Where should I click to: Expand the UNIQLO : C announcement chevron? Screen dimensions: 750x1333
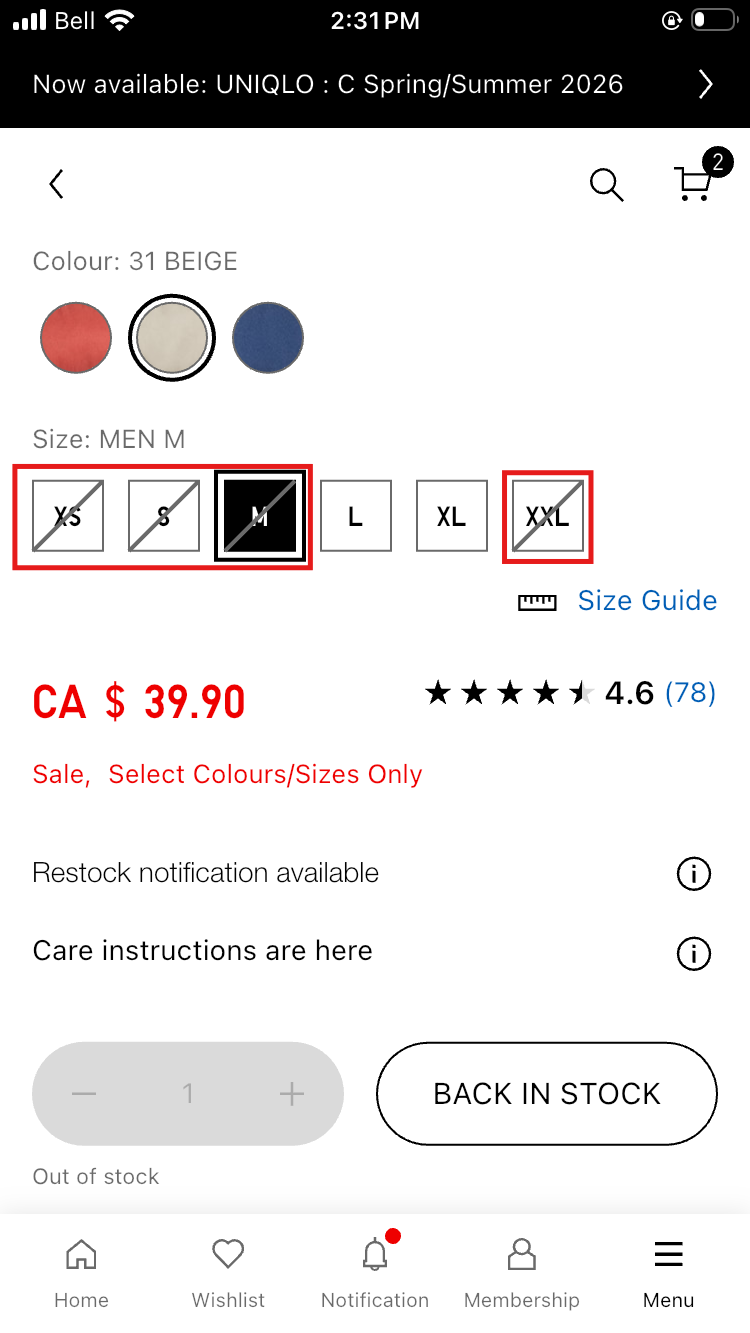click(705, 84)
